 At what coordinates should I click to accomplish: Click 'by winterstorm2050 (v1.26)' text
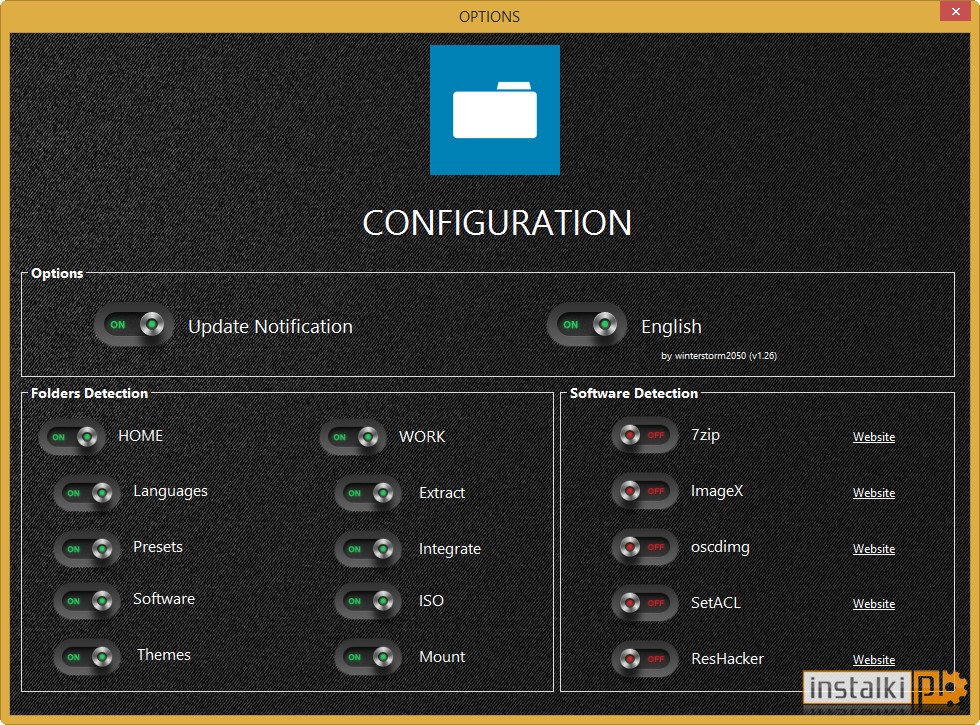tap(719, 356)
